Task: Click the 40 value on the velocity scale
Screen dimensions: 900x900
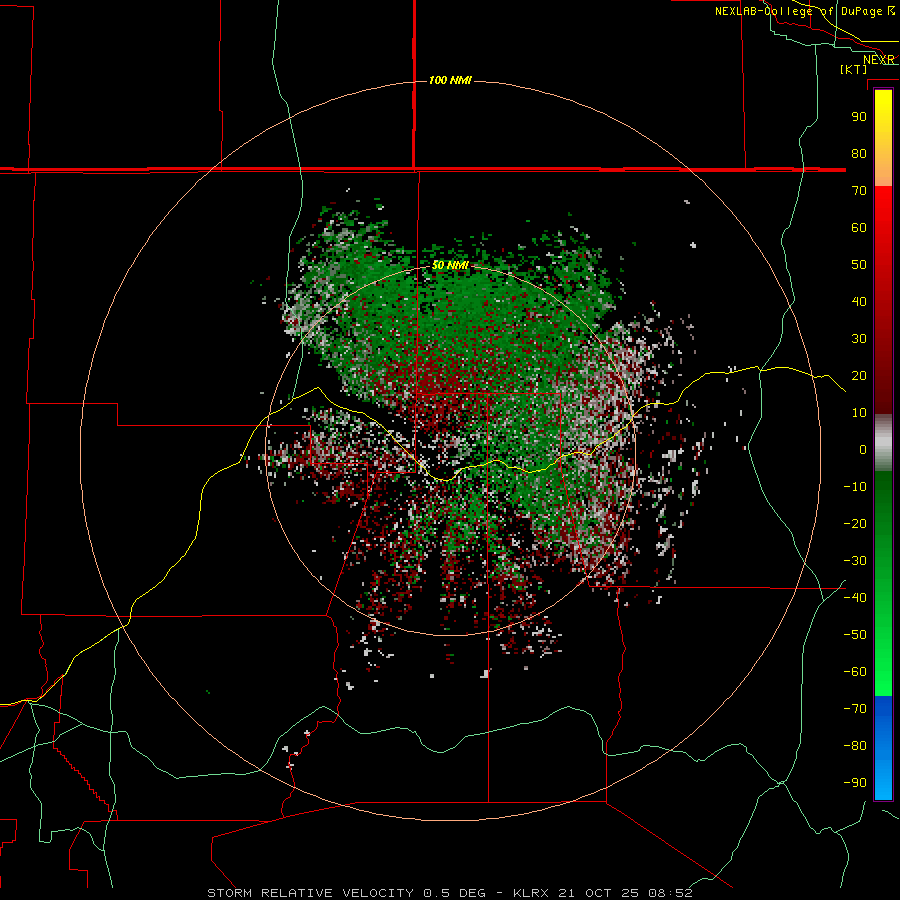Action: click(x=859, y=301)
